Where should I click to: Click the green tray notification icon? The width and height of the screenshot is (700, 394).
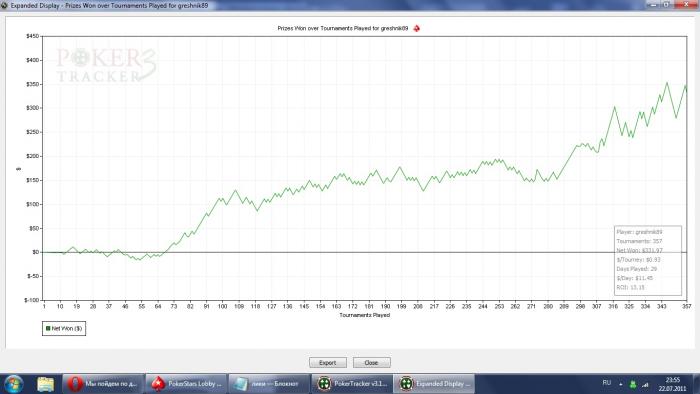point(633,384)
